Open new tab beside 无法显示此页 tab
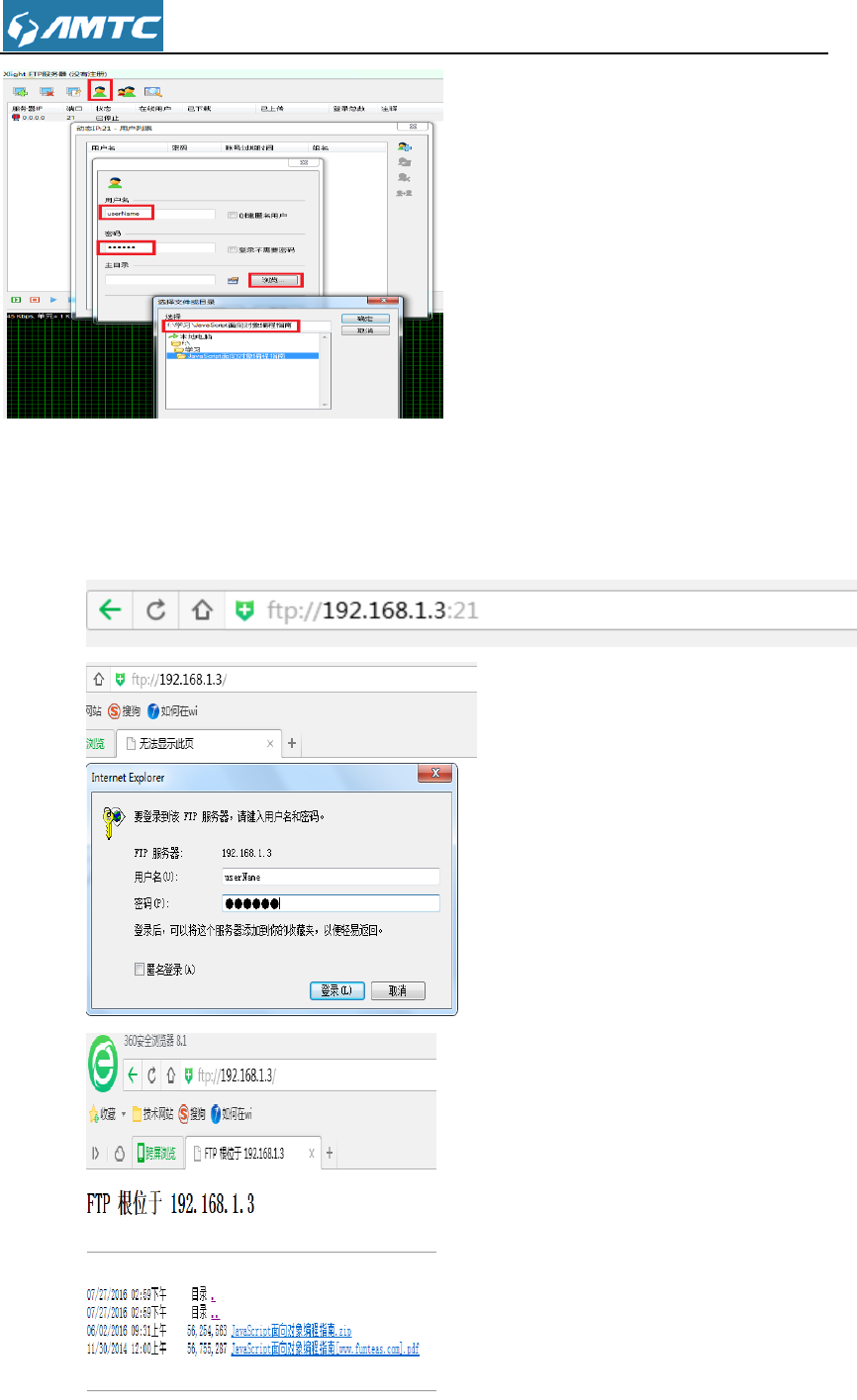Viewport: 857px width, 1400px height. 292,742
